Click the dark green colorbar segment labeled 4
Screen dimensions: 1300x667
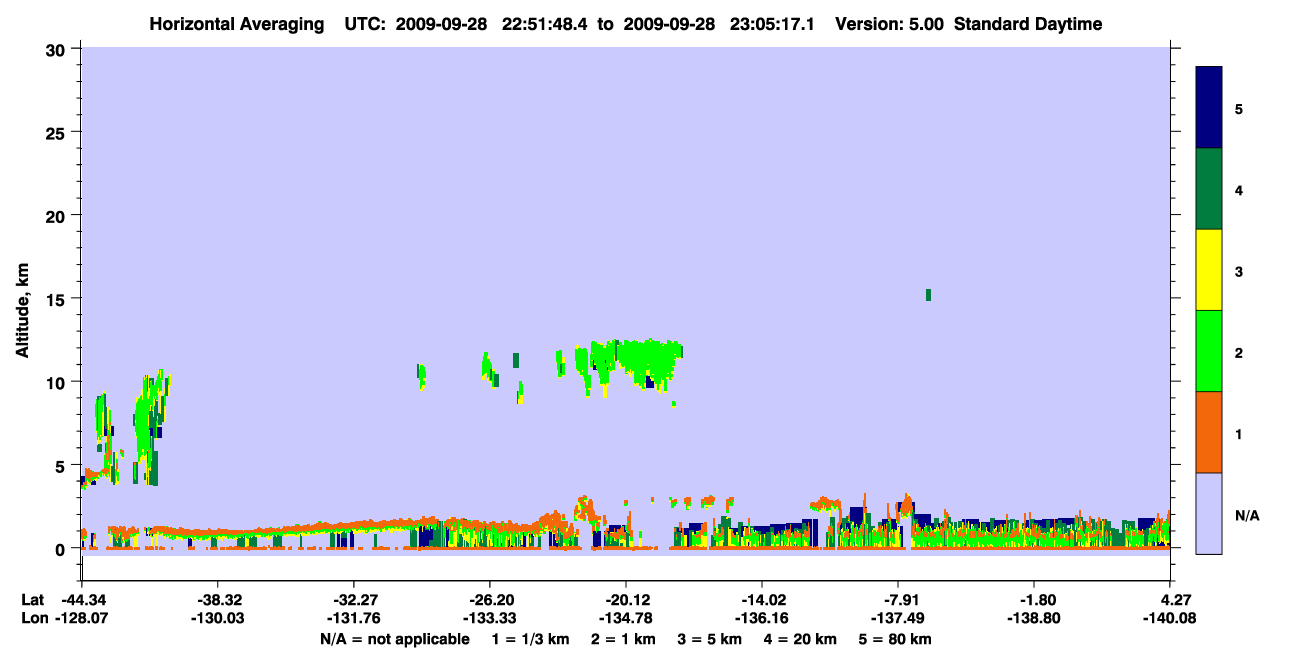1209,189
